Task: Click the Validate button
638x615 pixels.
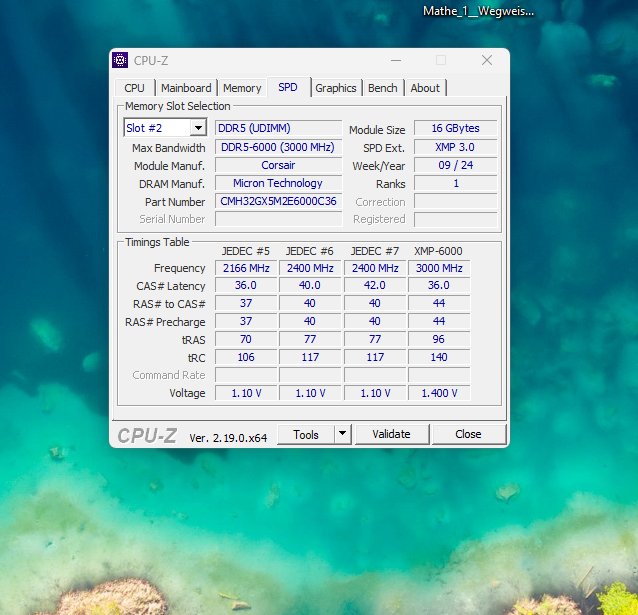Action: (391, 434)
